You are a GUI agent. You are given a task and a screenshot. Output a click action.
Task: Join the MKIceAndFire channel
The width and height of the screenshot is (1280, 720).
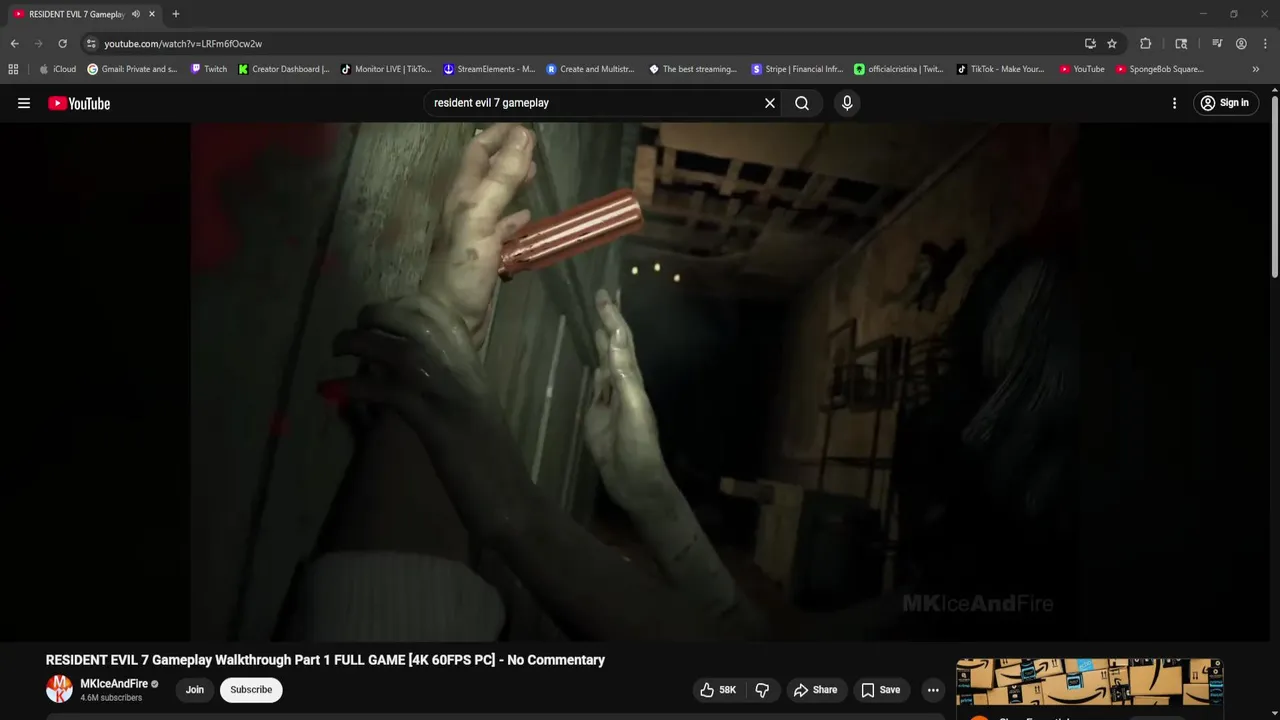195,690
